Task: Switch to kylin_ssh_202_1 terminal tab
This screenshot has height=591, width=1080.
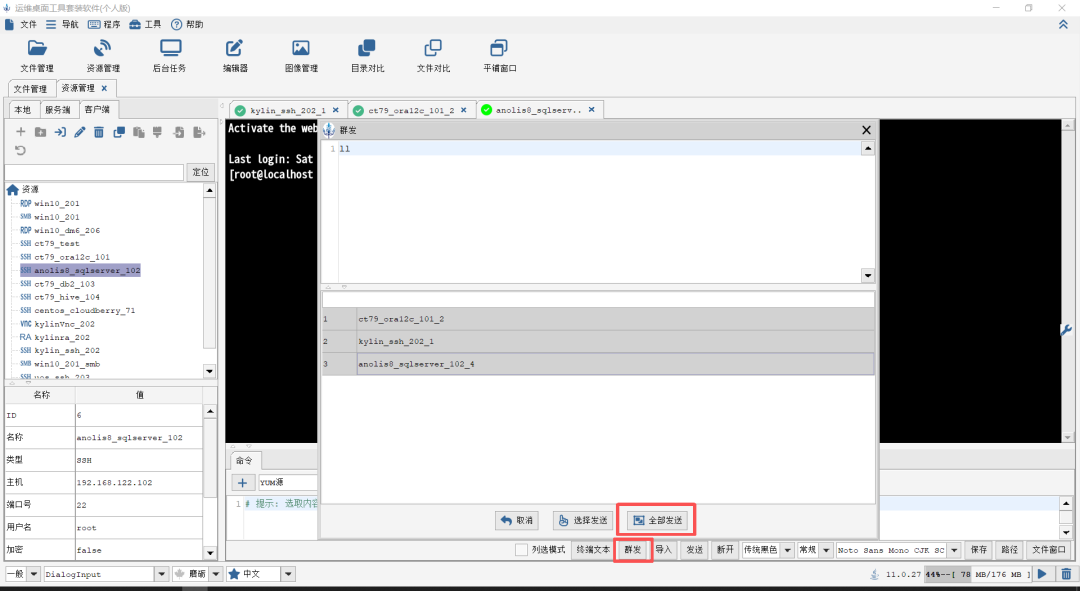Action: 287,110
